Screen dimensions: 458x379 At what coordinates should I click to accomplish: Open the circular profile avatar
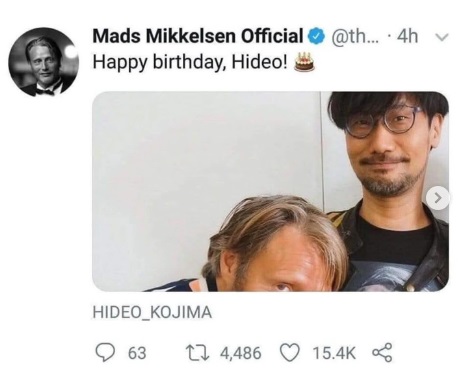43,62
